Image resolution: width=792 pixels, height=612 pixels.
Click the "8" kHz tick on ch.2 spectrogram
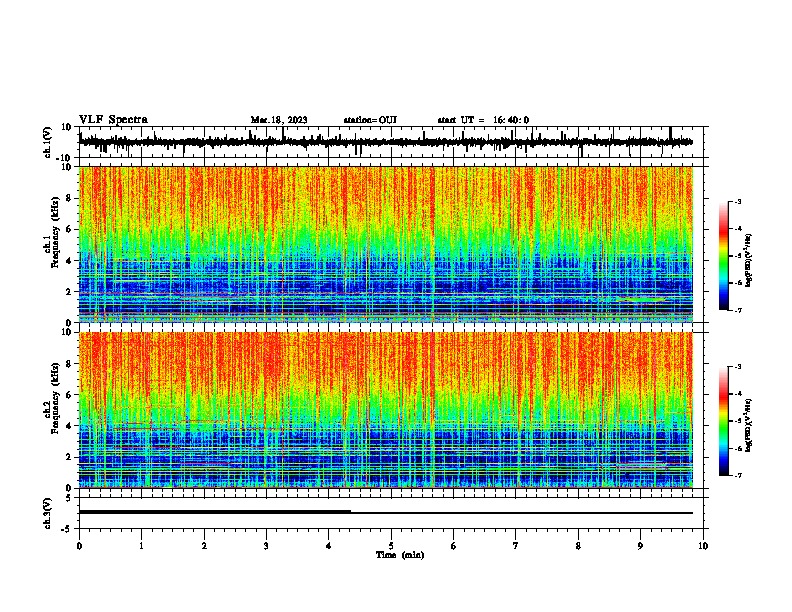tap(69, 364)
